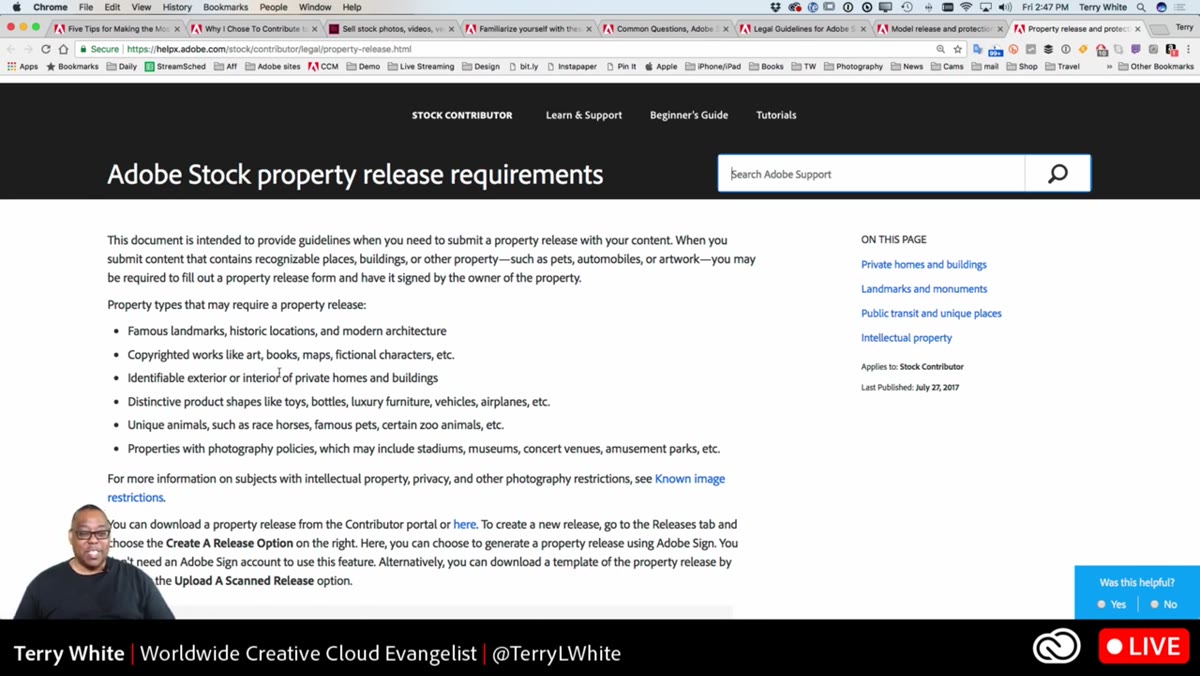The width and height of the screenshot is (1200, 676).
Task: Click the zoom magnifier icon in address bar
Action: (x=940, y=49)
